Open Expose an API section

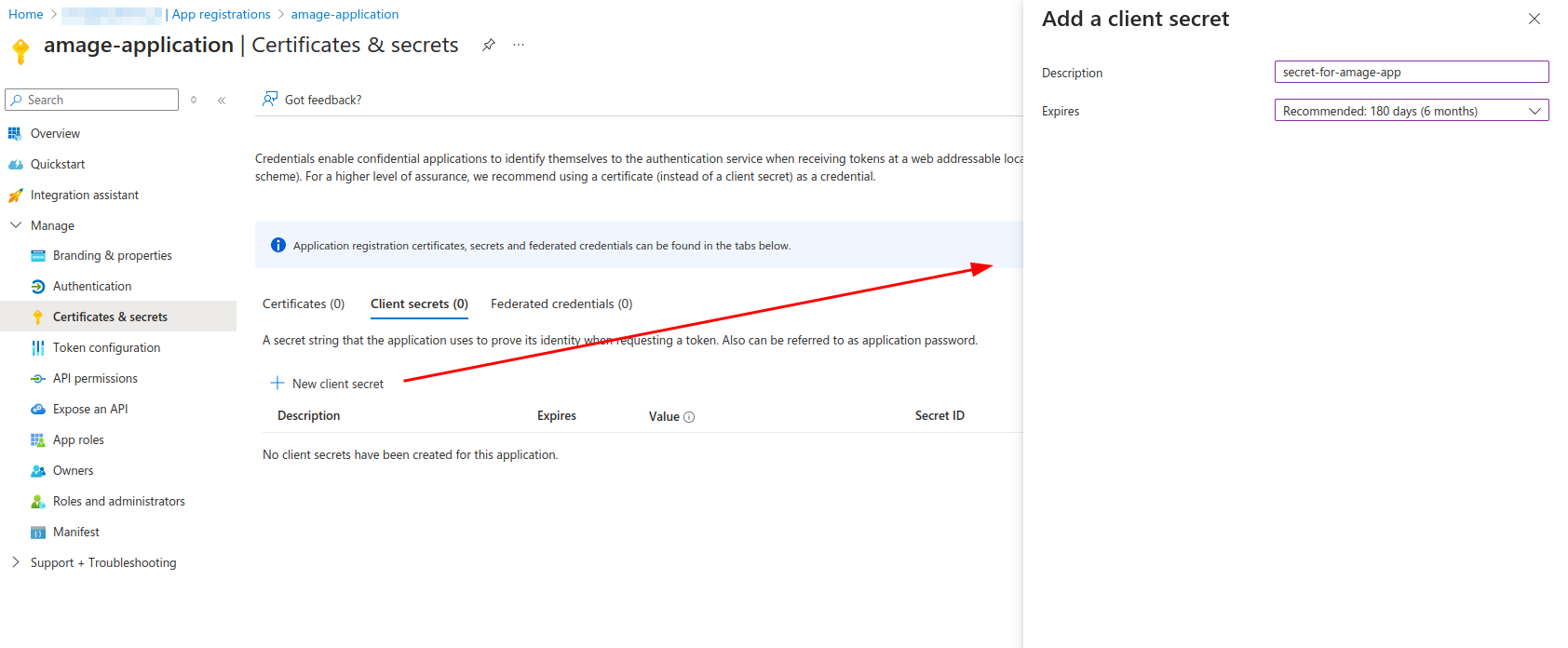[90, 409]
